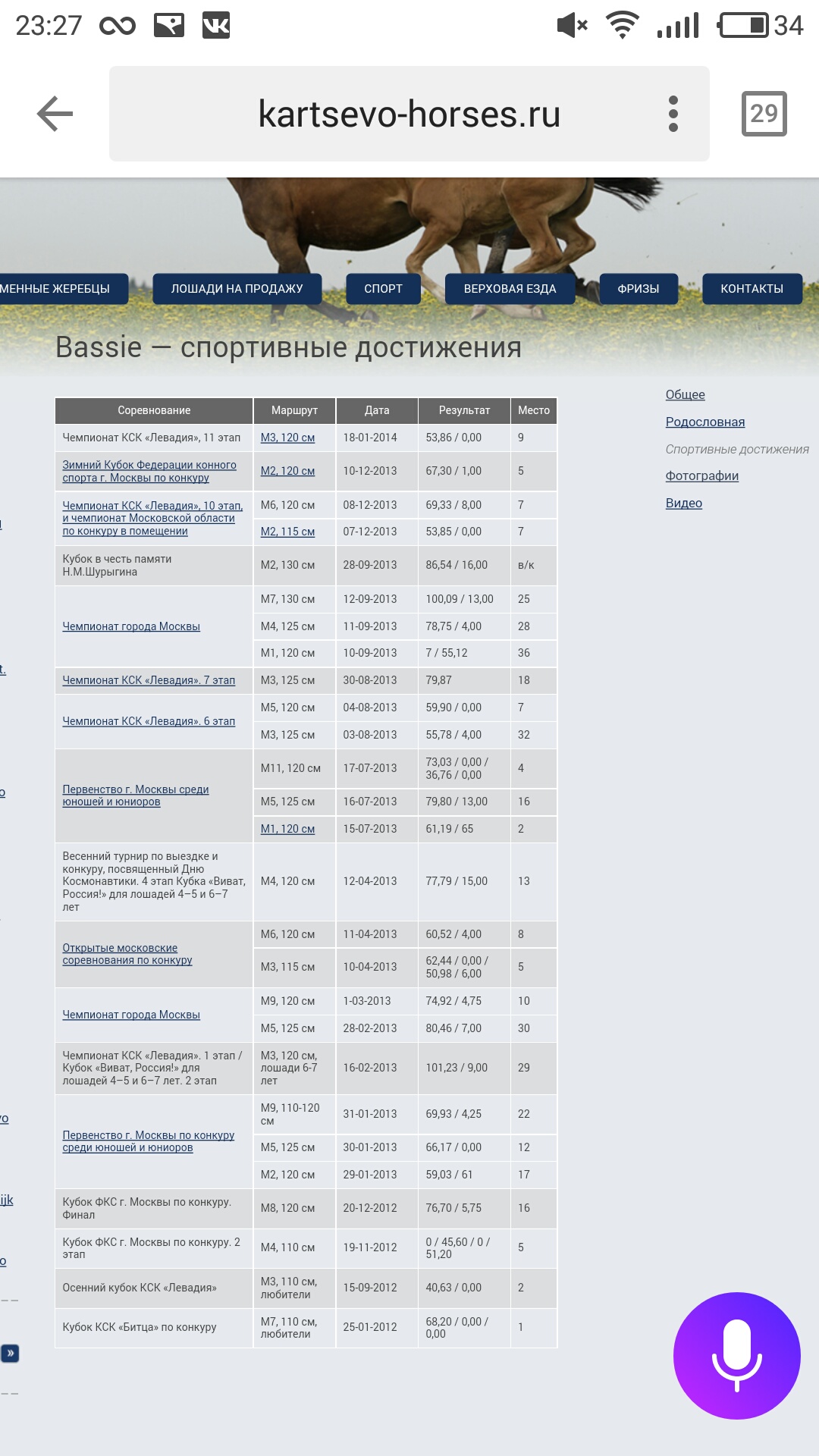Screen dimensions: 819x1456
Task: Tap the purple microphone voice button
Action: click(x=736, y=1355)
